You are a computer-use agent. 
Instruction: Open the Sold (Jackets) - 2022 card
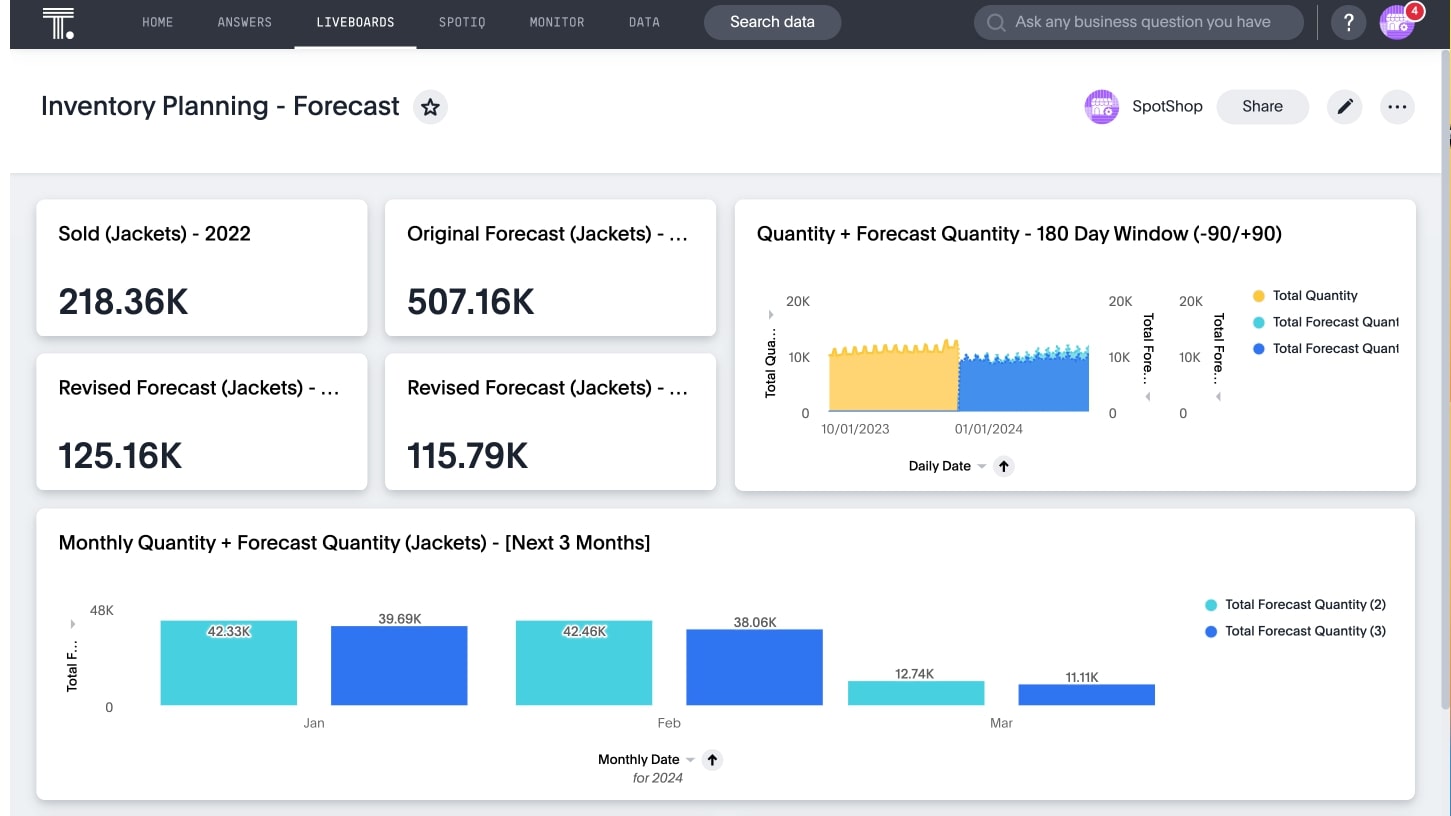click(202, 268)
